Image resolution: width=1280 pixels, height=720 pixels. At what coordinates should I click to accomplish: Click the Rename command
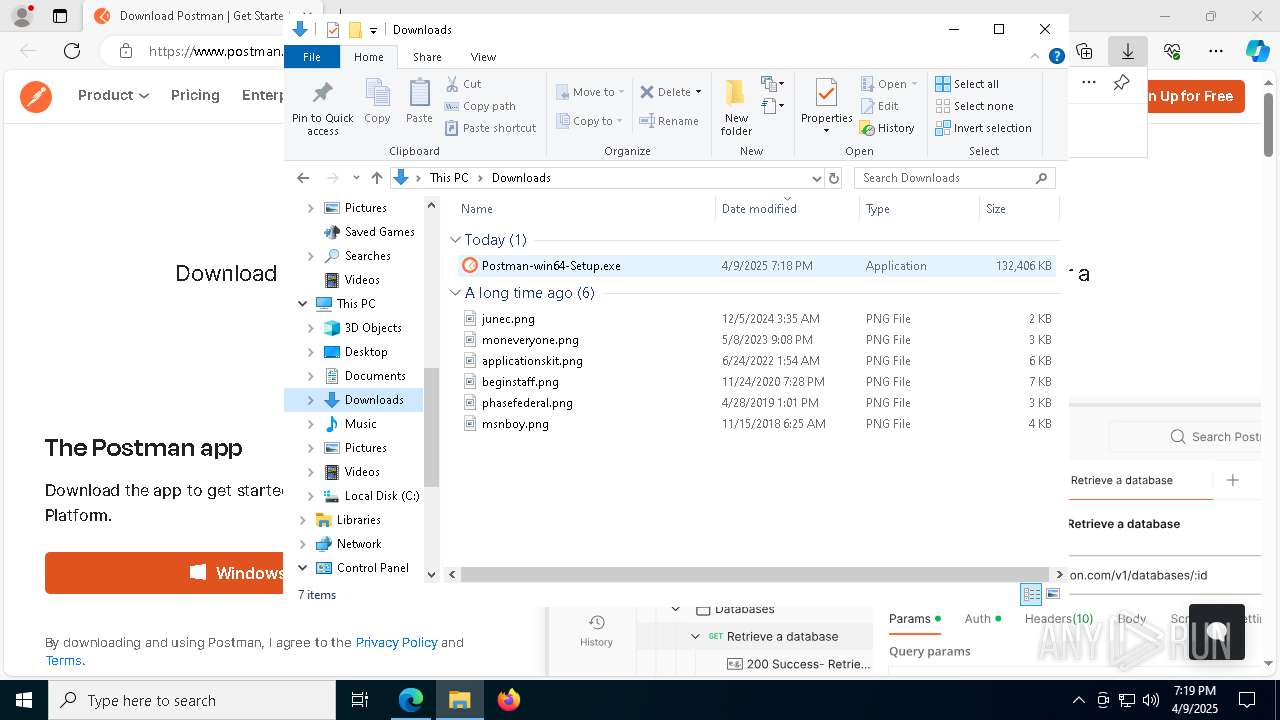pos(669,121)
